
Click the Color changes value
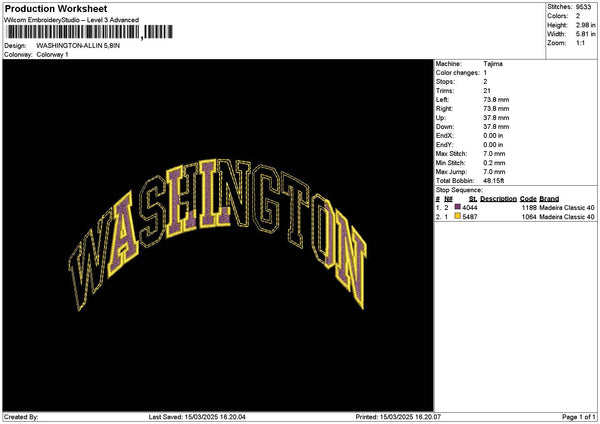485,73
